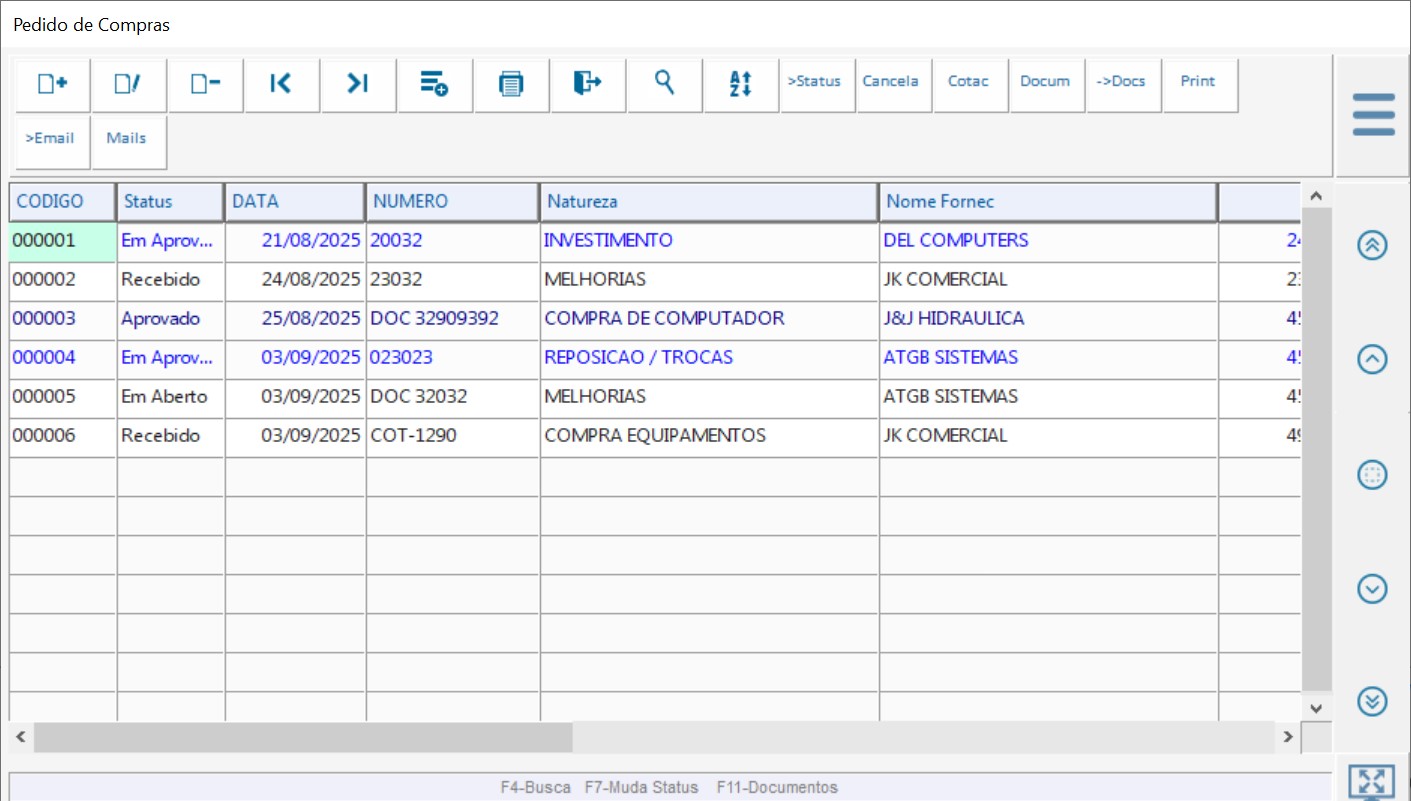Screen dimensions: 1411x801
Task: Click the horizontal scrollbar right arrow
Action: pyautogui.click(x=1288, y=737)
